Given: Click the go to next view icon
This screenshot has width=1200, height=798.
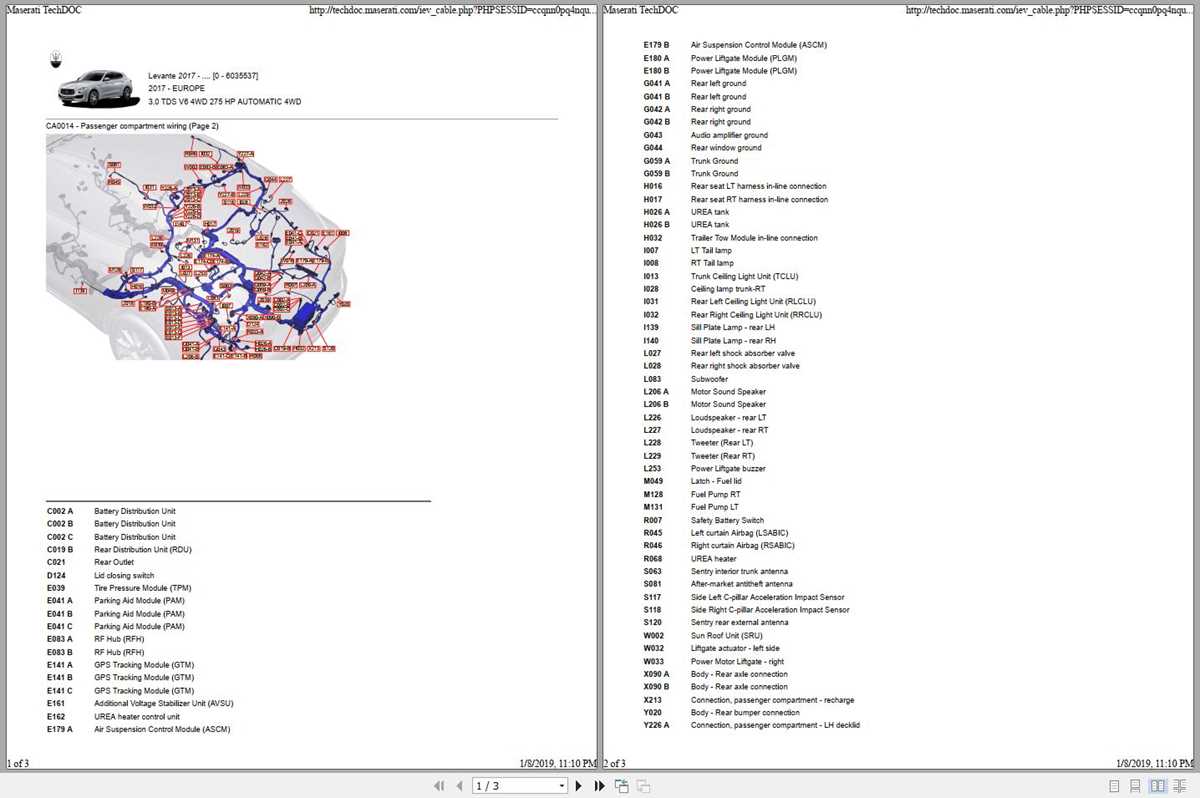Looking at the screenshot, I should click(643, 786).
